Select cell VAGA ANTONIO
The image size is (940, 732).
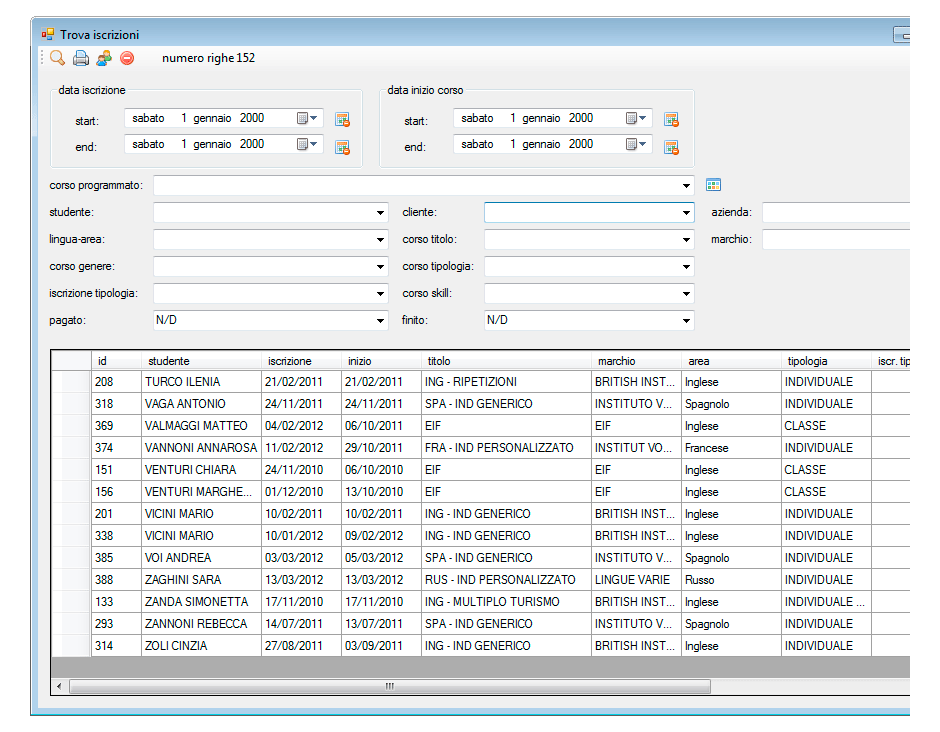(x=201, y=404)
